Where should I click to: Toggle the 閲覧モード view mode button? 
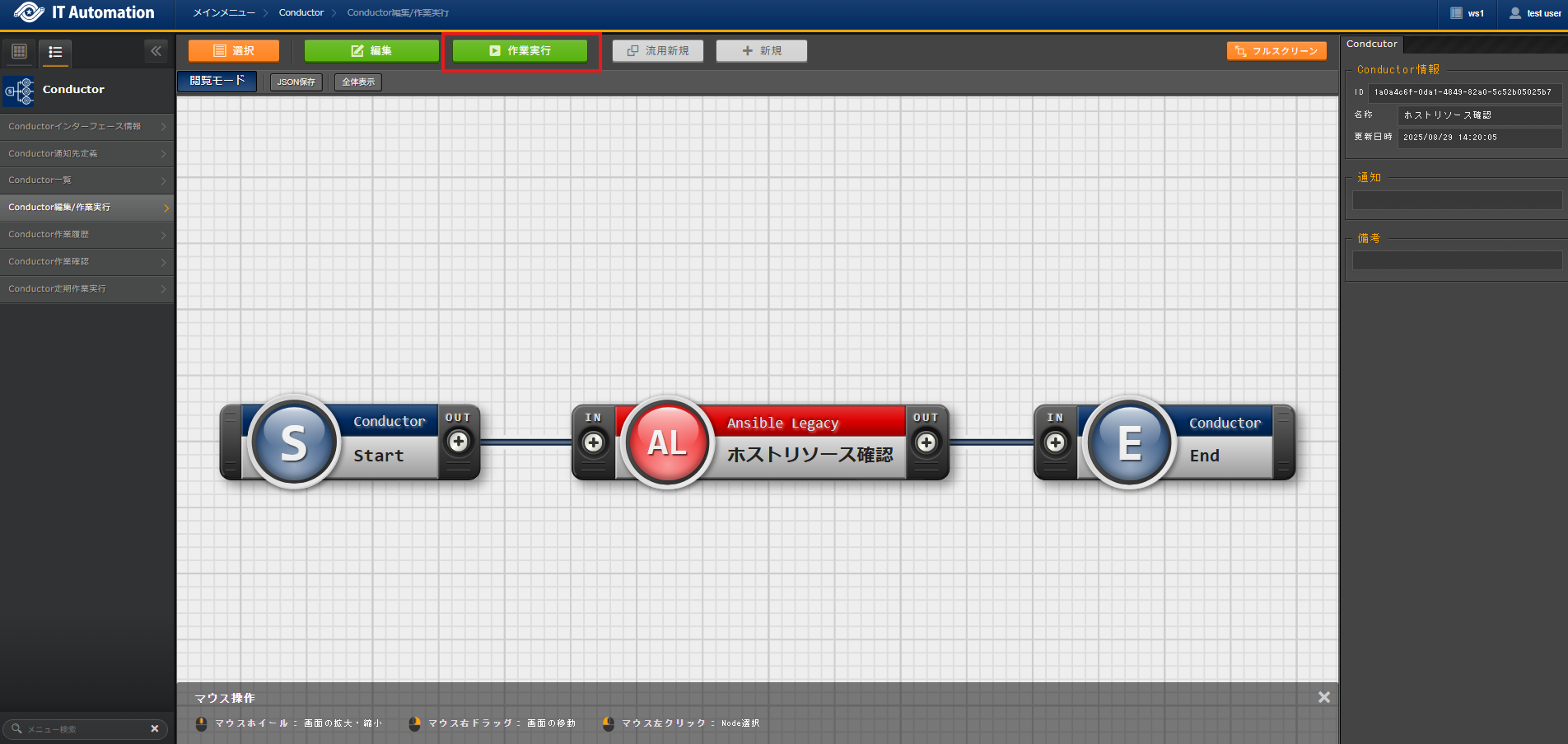click(x=217, y=81)
